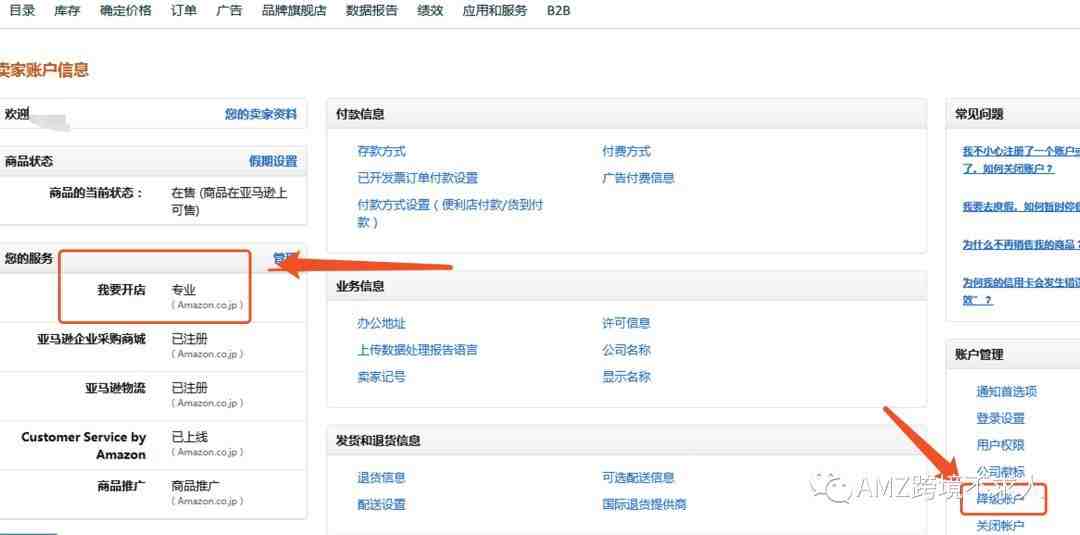This screenshot has width=1080, height=535.
Task: Open the 订单 menu
Action: coord(184,11)
